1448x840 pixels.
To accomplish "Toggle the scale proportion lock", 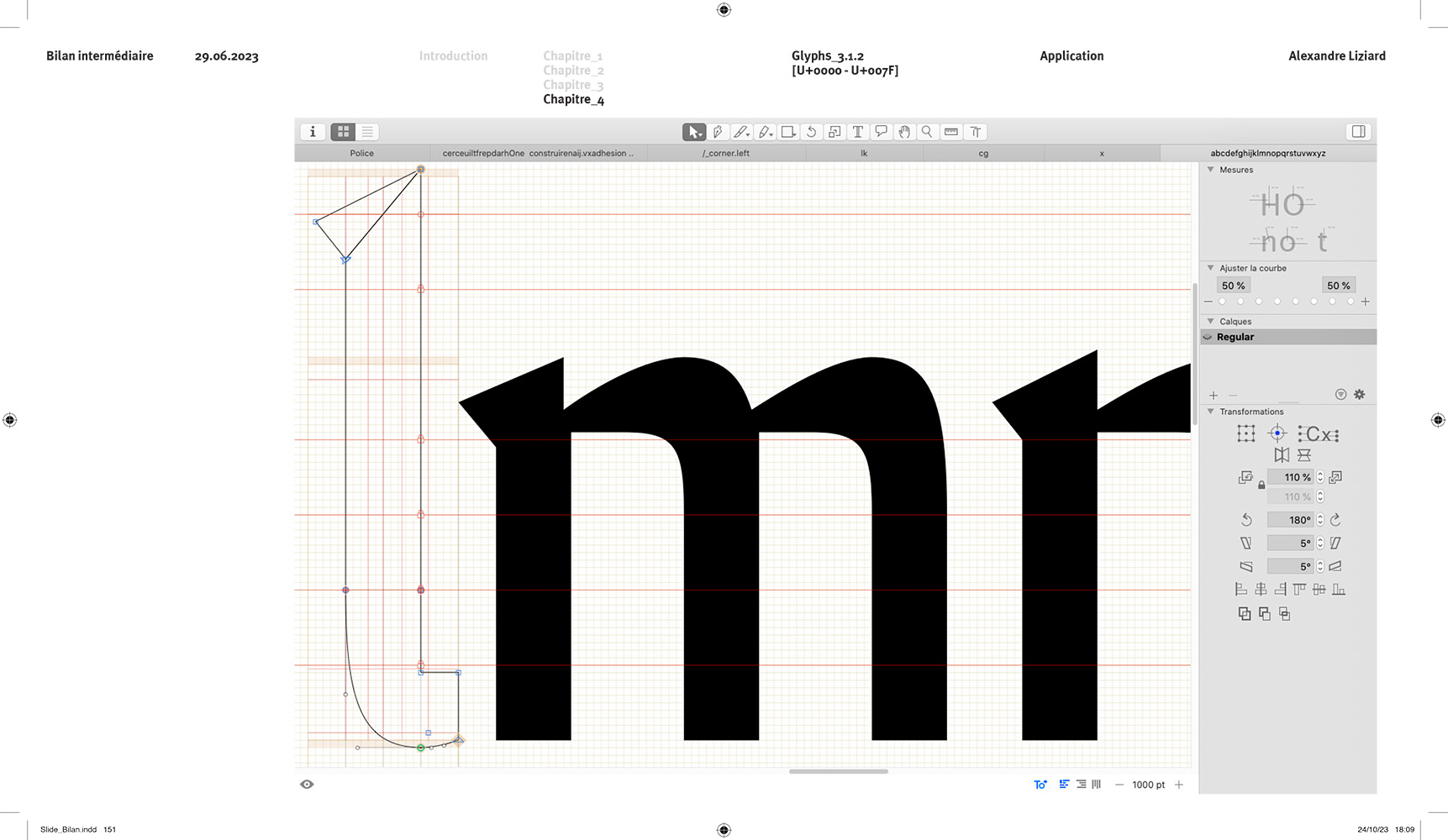I will (1261, 486).
